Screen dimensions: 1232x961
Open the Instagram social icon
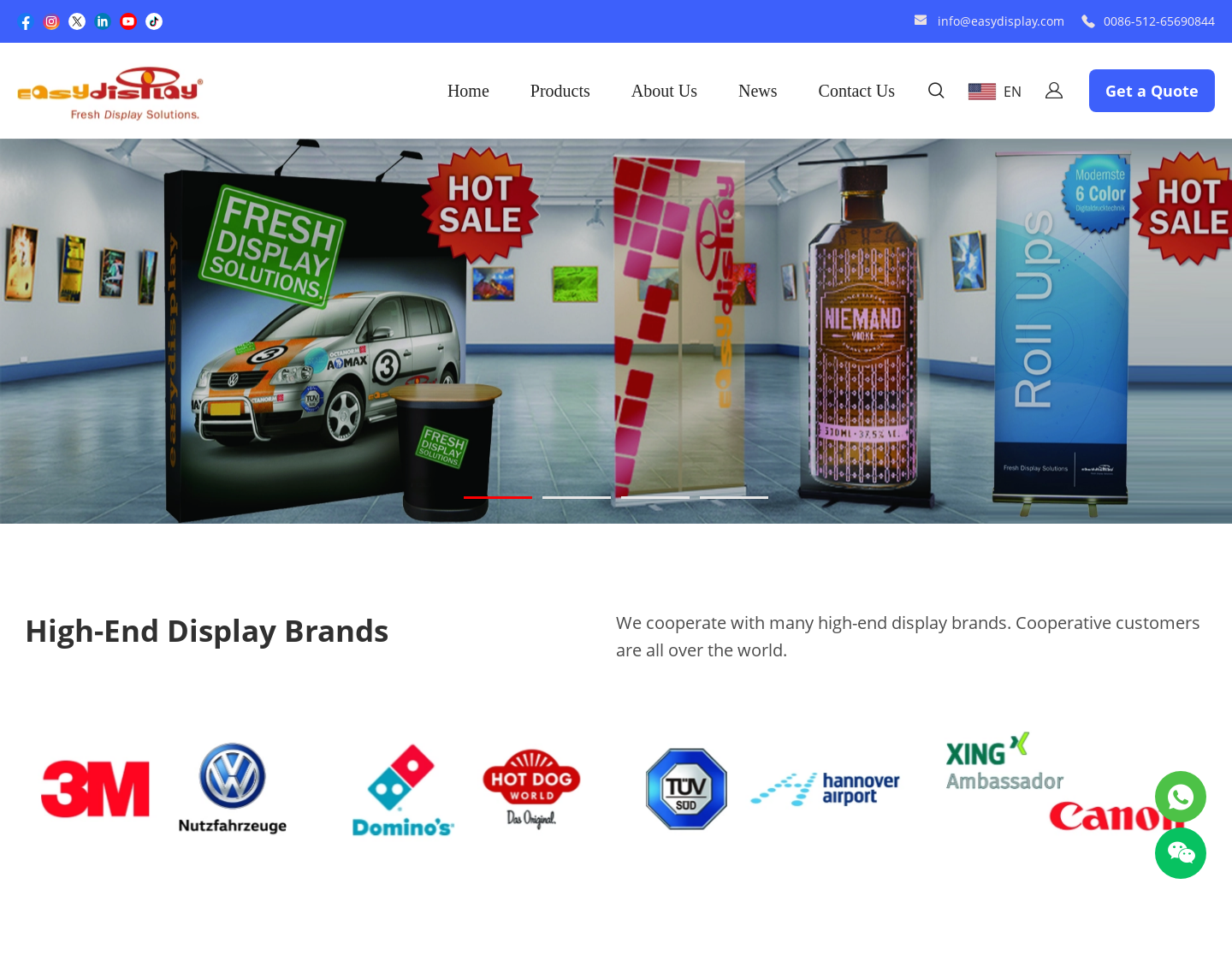[x=51, y=21]
